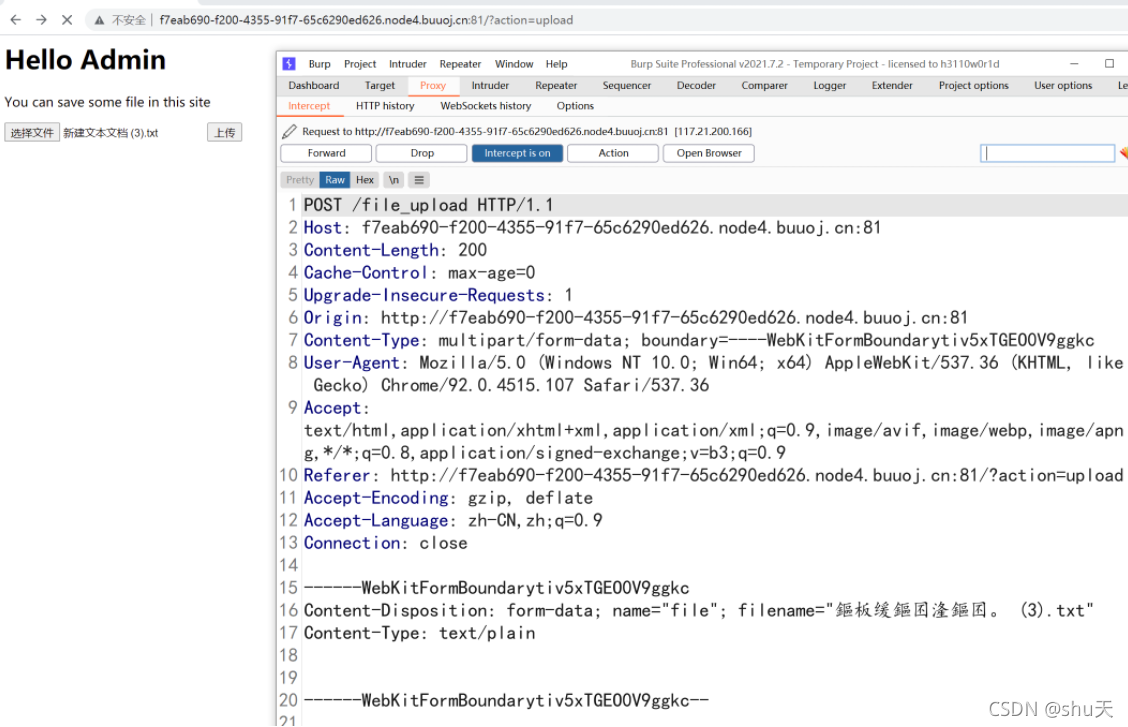Click the choose file button on webpage

click(x=32, y=133)
